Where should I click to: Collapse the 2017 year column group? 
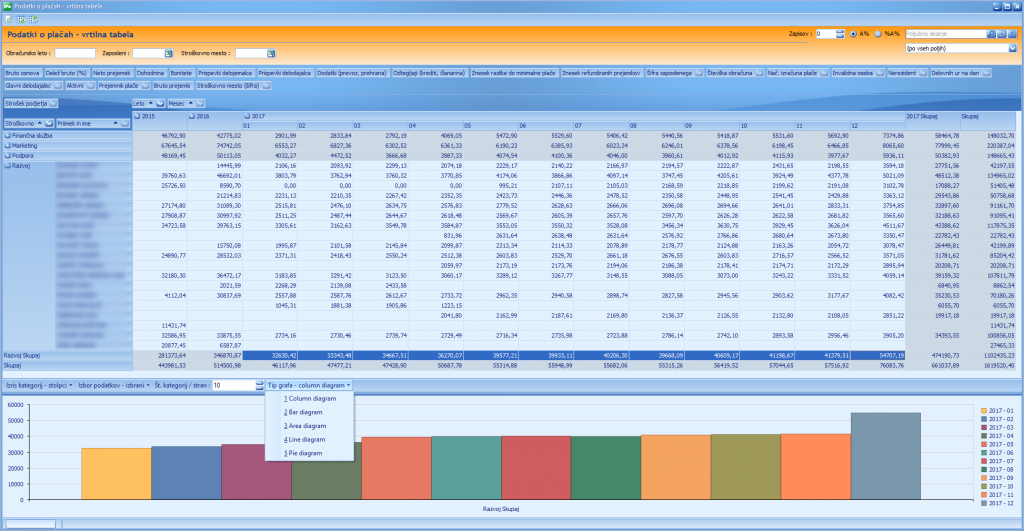[245, 116]
